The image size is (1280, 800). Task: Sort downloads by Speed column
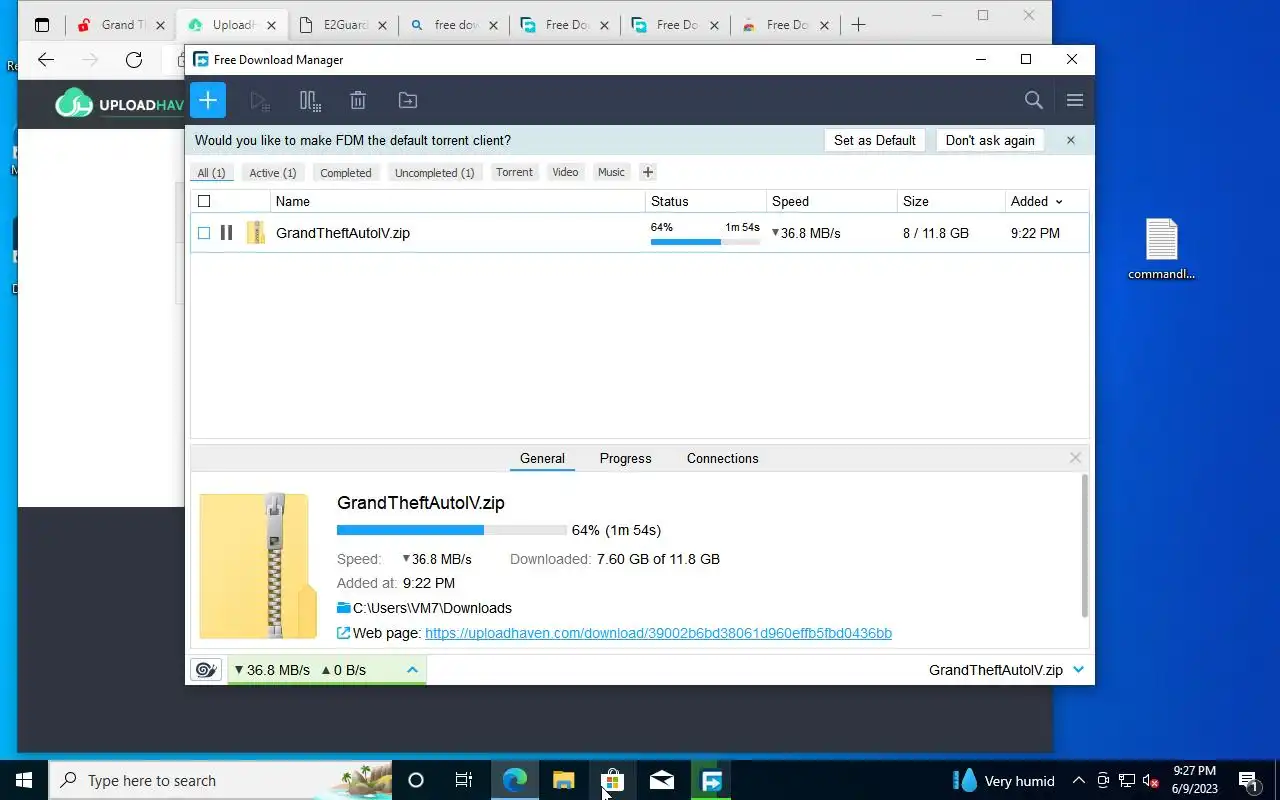tap(832, 201)
